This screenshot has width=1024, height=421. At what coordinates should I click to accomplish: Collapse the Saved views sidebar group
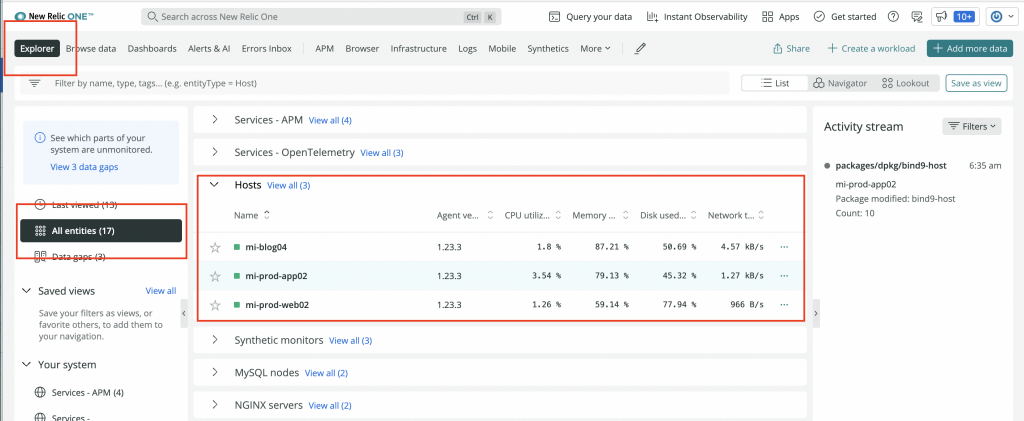(27, 290)
